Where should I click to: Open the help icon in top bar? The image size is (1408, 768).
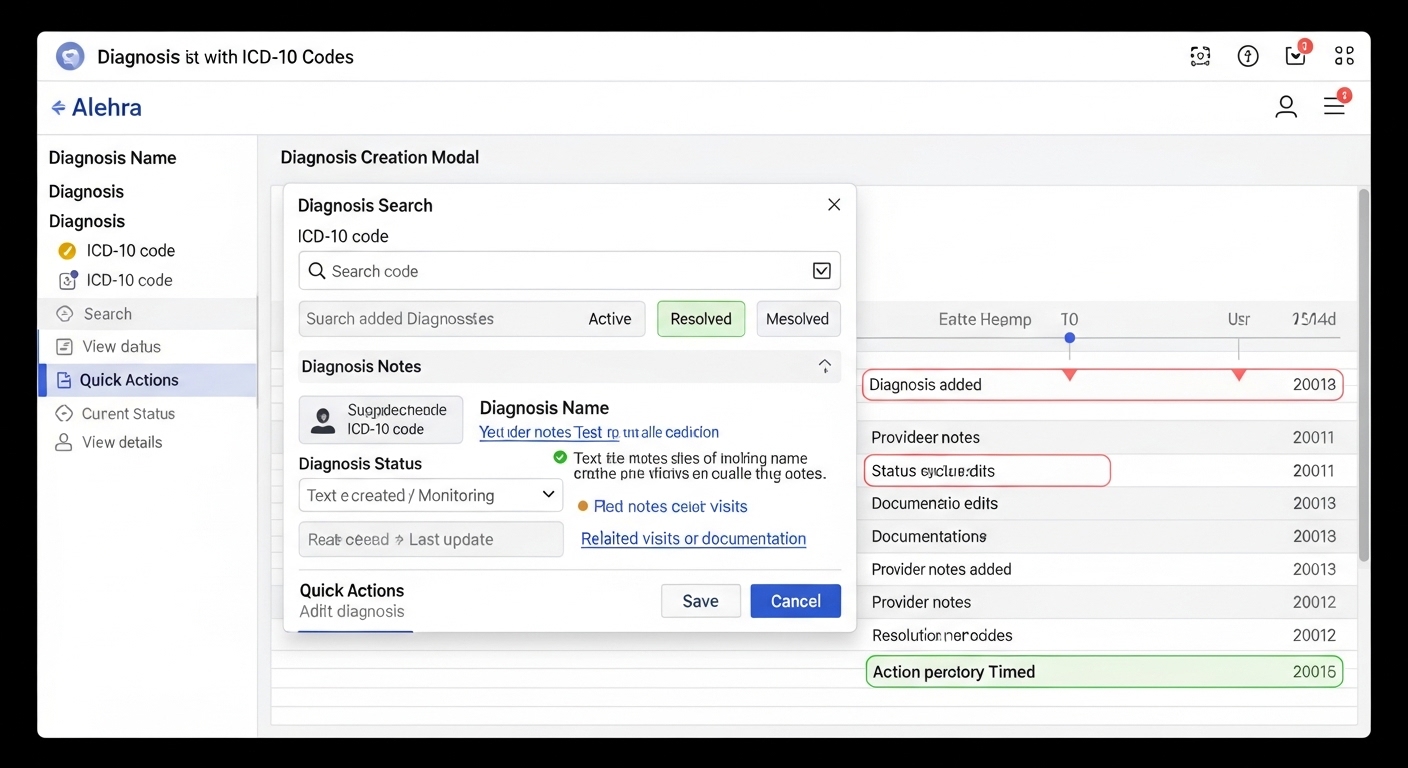(x=1248, y=57)
